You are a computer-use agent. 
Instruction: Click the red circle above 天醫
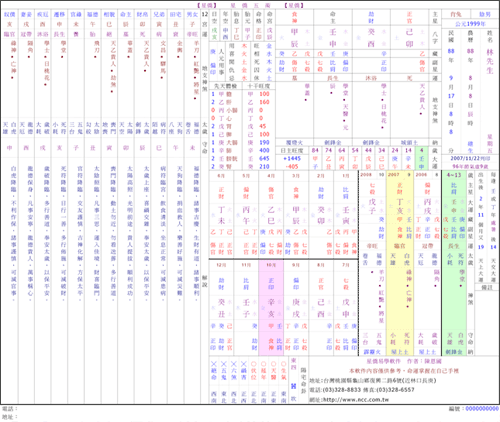tap(274, 364)
